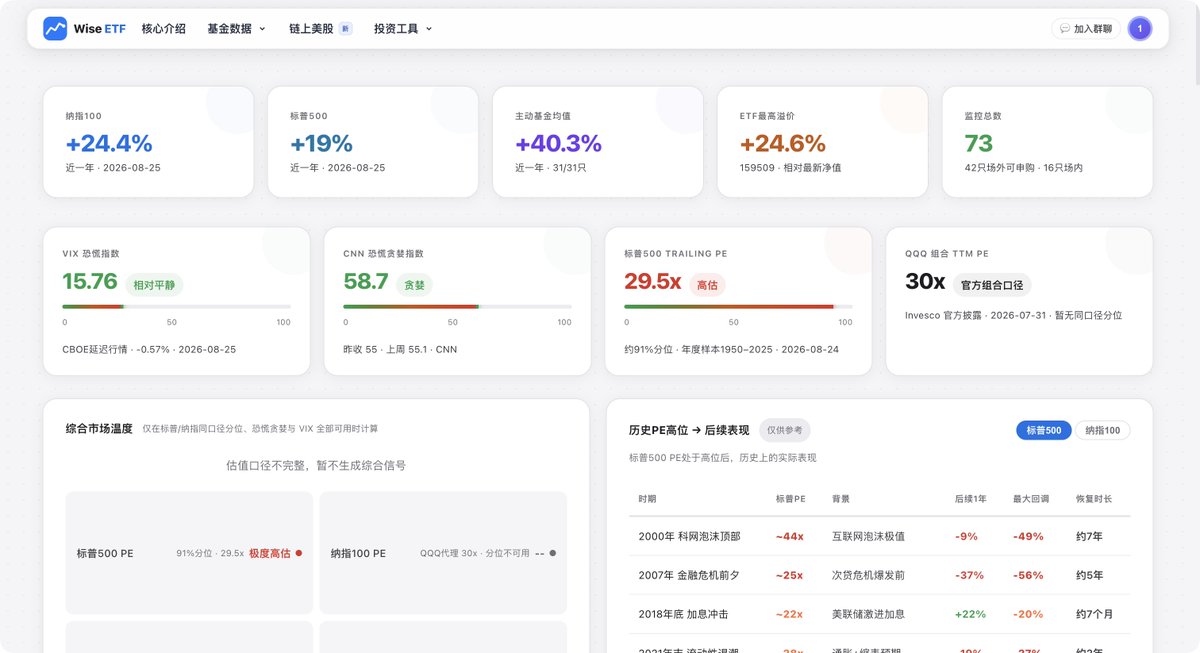Click the 仅供参考 badge

(x=785, y=430)
